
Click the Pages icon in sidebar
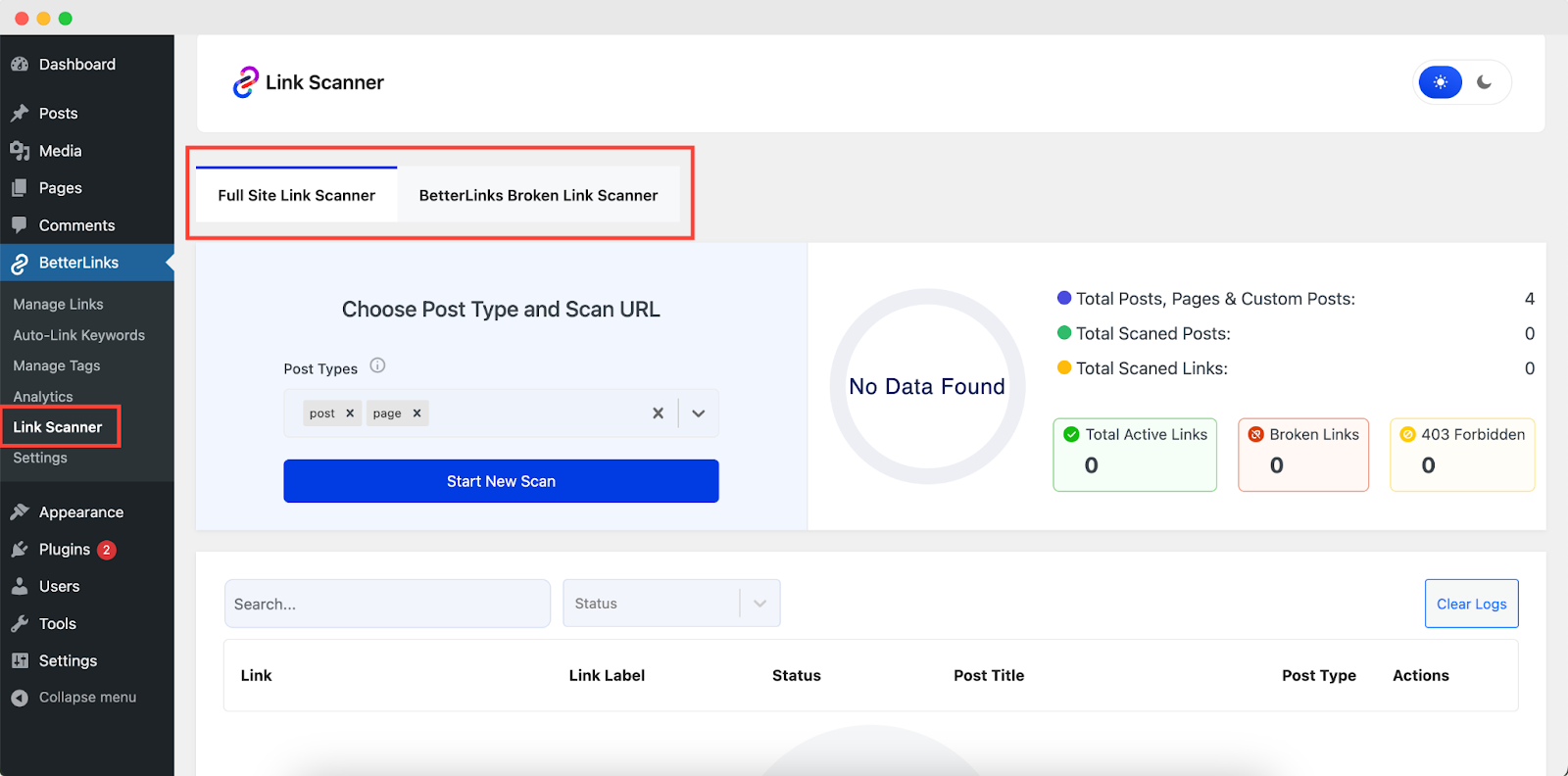point(20,188)
